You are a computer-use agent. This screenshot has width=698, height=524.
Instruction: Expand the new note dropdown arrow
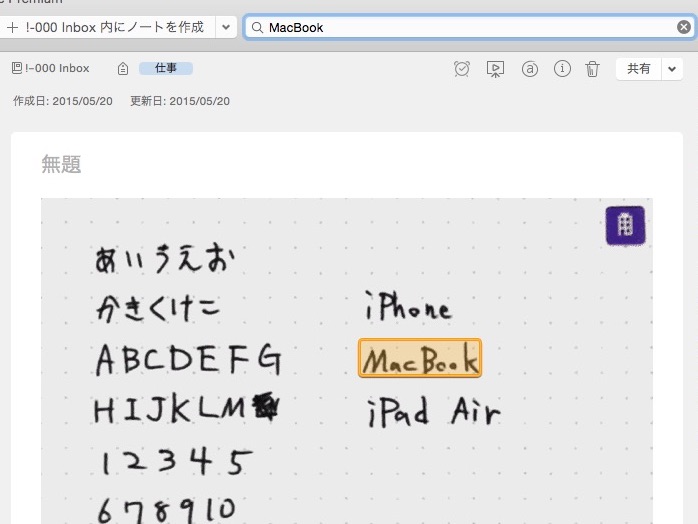pyautogui.click(x=226, y=27)
